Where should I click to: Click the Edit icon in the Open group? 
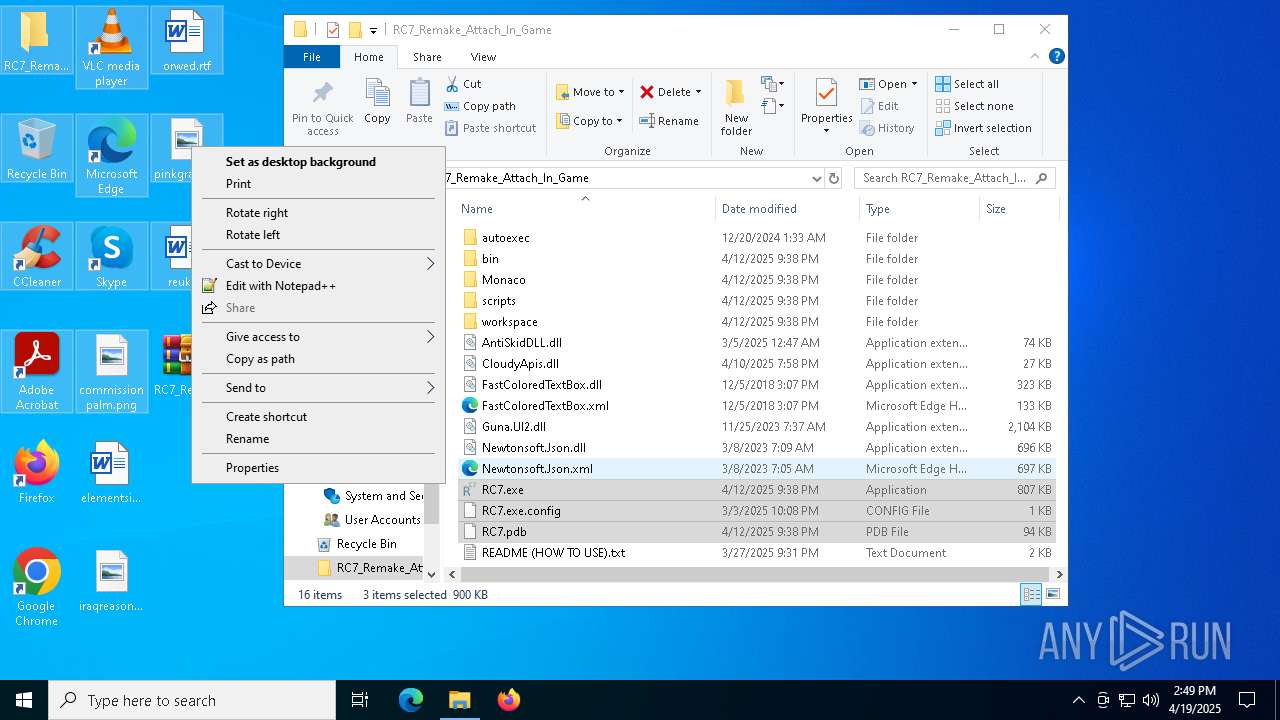point(867,106)
